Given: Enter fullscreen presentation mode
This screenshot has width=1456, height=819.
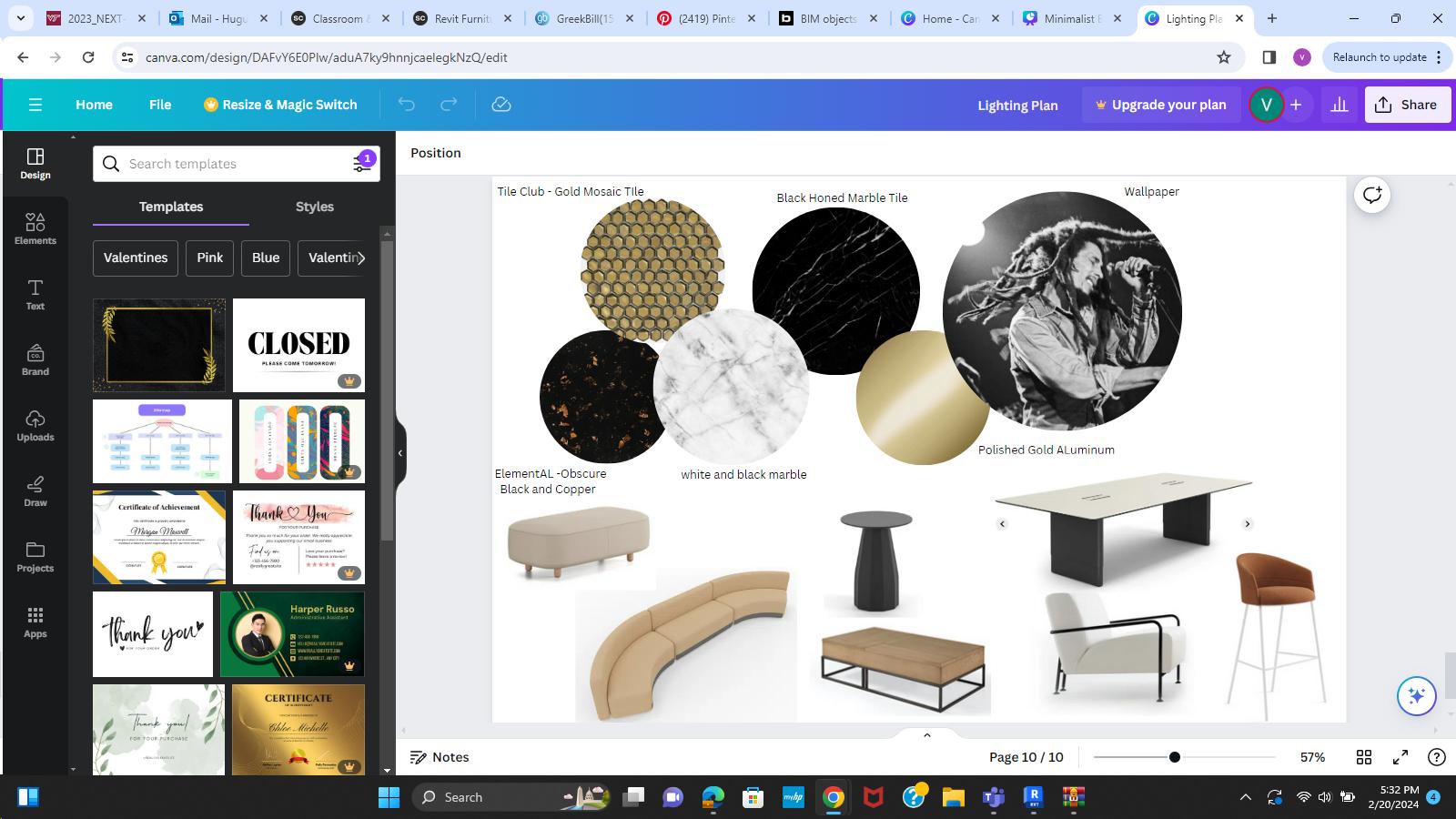Looking at the screenshot, I should (1400, 757).
